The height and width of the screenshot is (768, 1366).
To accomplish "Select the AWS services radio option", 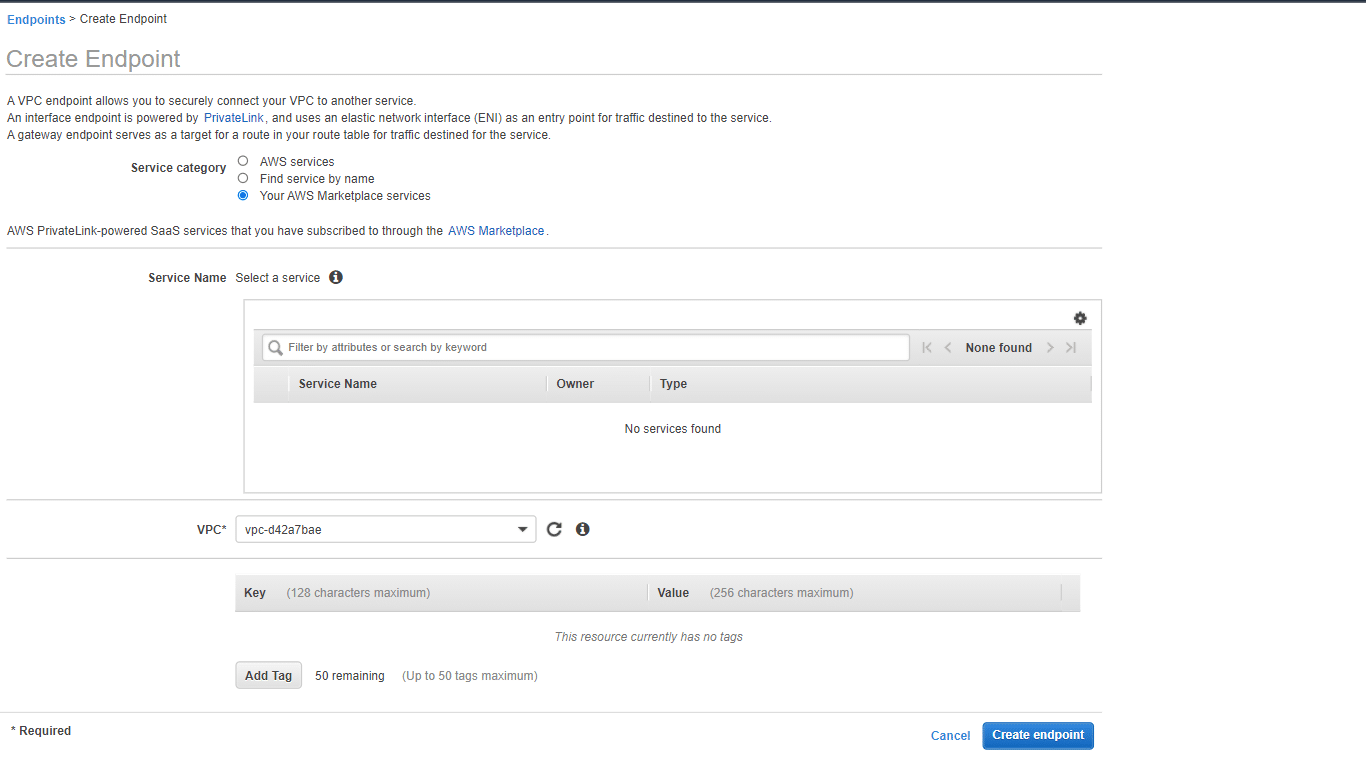I will coord(243,160).
